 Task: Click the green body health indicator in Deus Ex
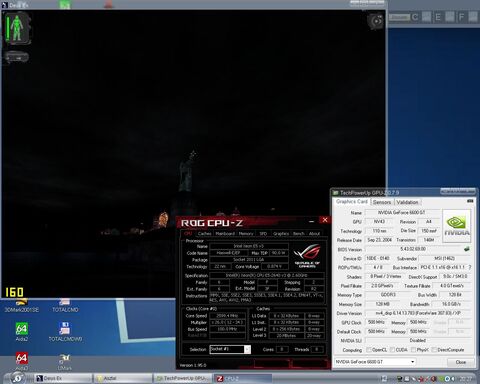pyautogui.click(x=17, y=28)
